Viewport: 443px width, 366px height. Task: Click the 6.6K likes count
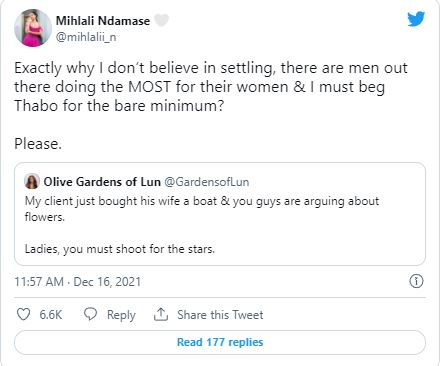tap(51, 315)
